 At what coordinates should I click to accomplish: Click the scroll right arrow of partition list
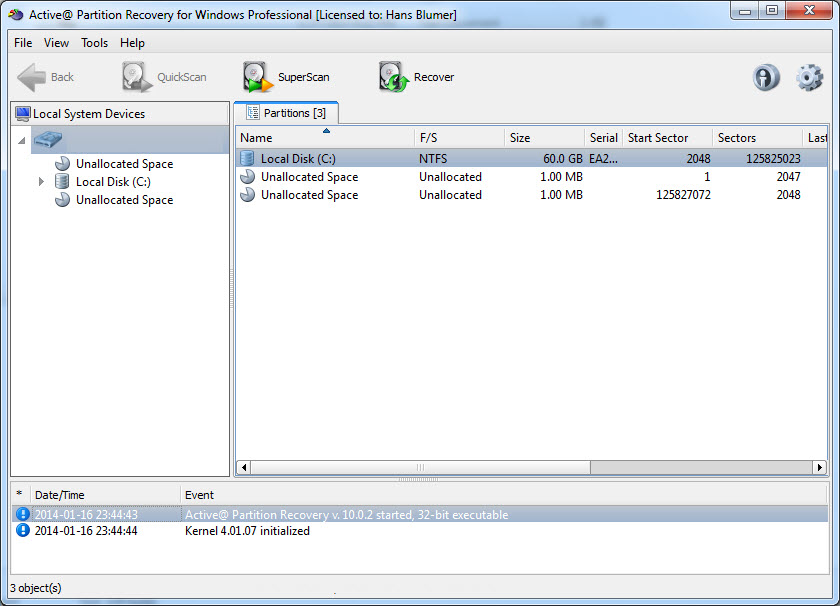[820, 467]
